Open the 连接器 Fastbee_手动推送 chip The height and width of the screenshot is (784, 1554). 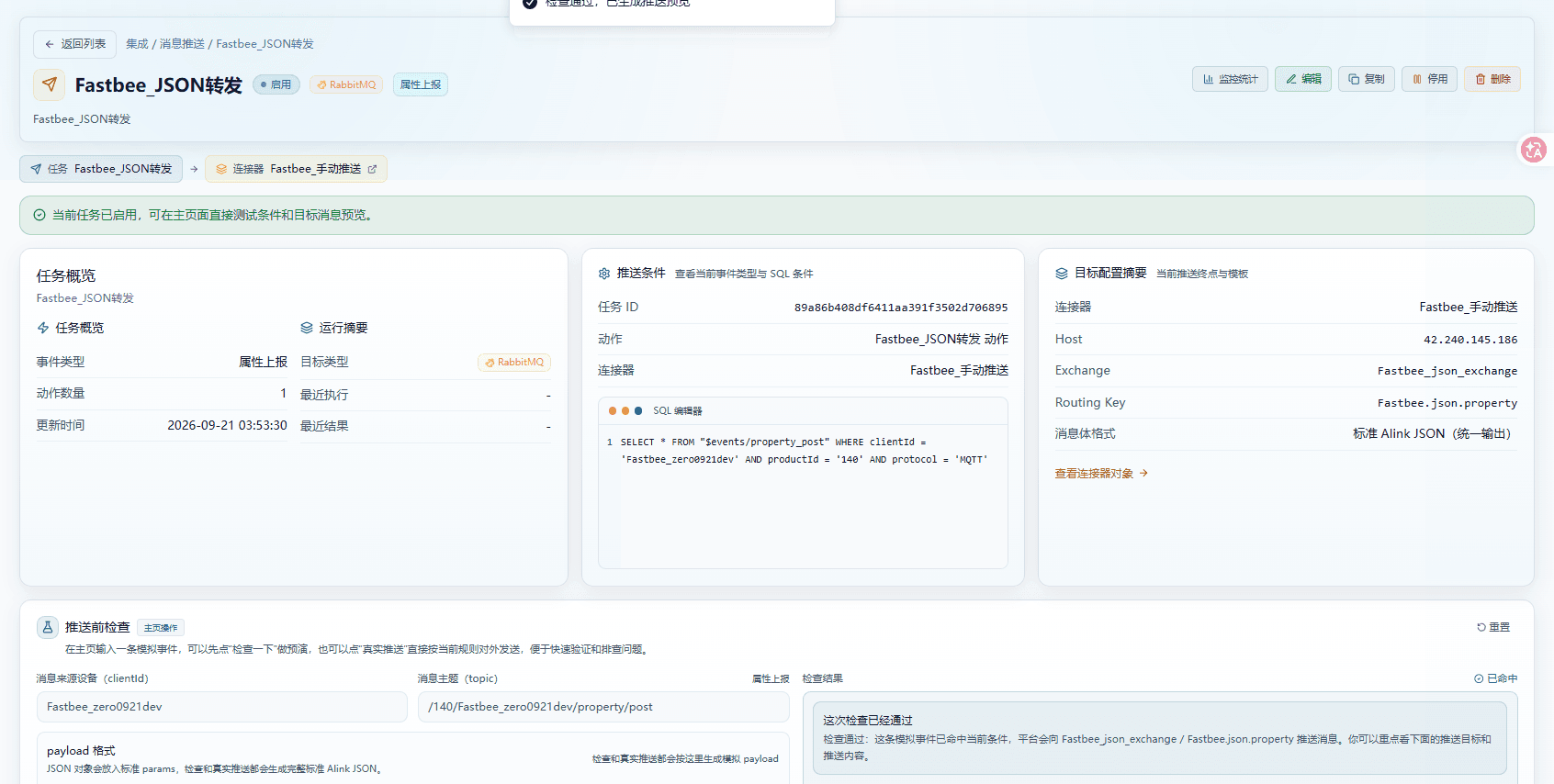click(296, 169)
